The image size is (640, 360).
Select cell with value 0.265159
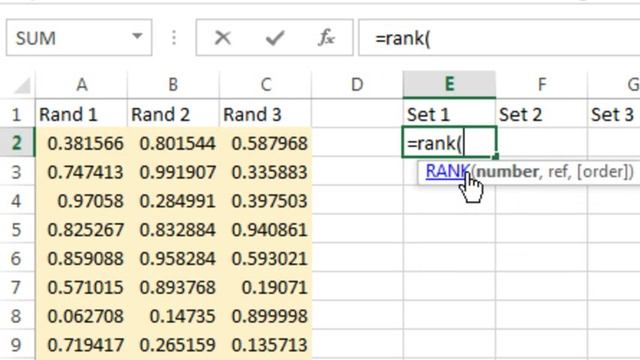pos(173,345)
